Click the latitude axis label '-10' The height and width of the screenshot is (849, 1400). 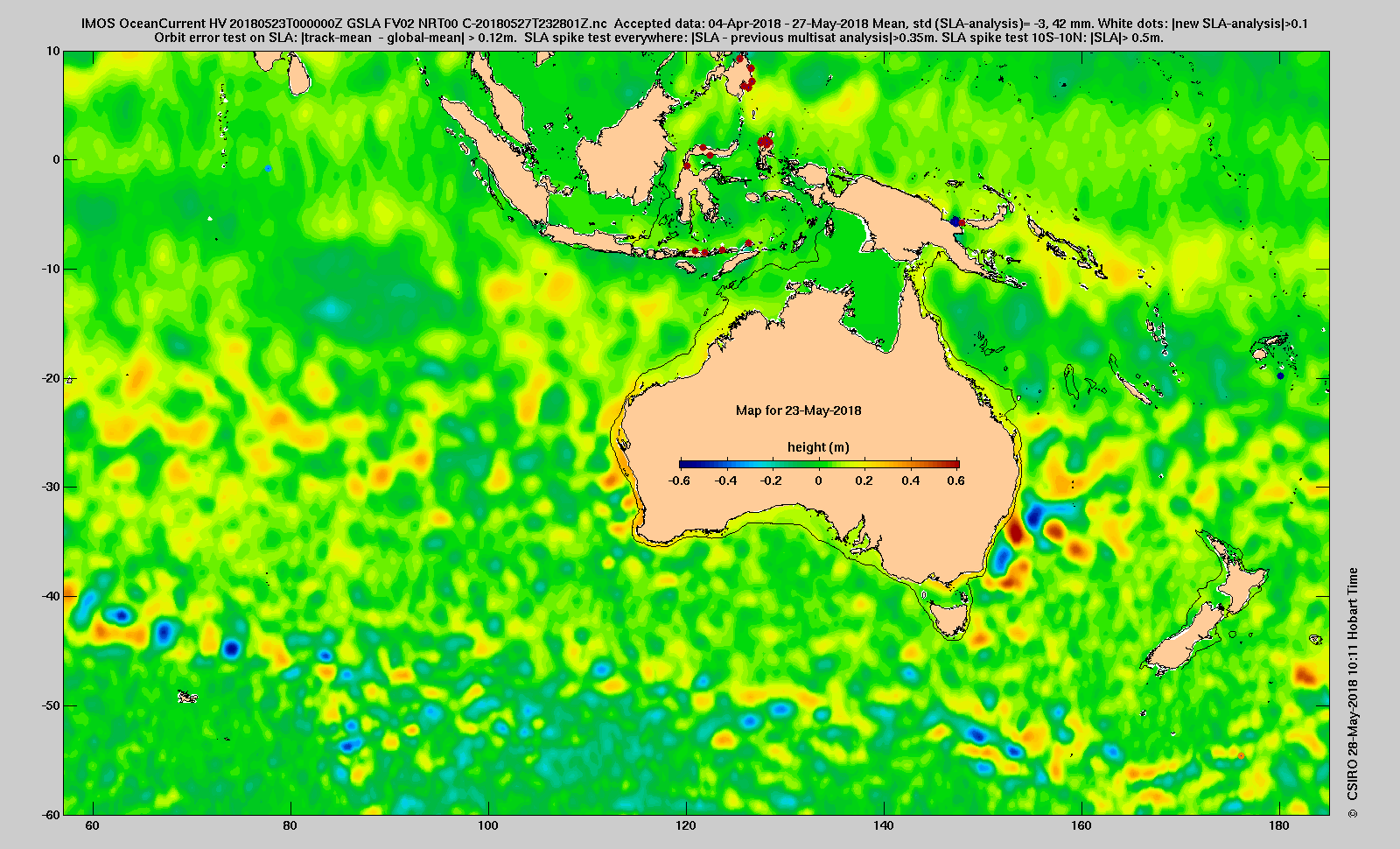click(51, 269)
